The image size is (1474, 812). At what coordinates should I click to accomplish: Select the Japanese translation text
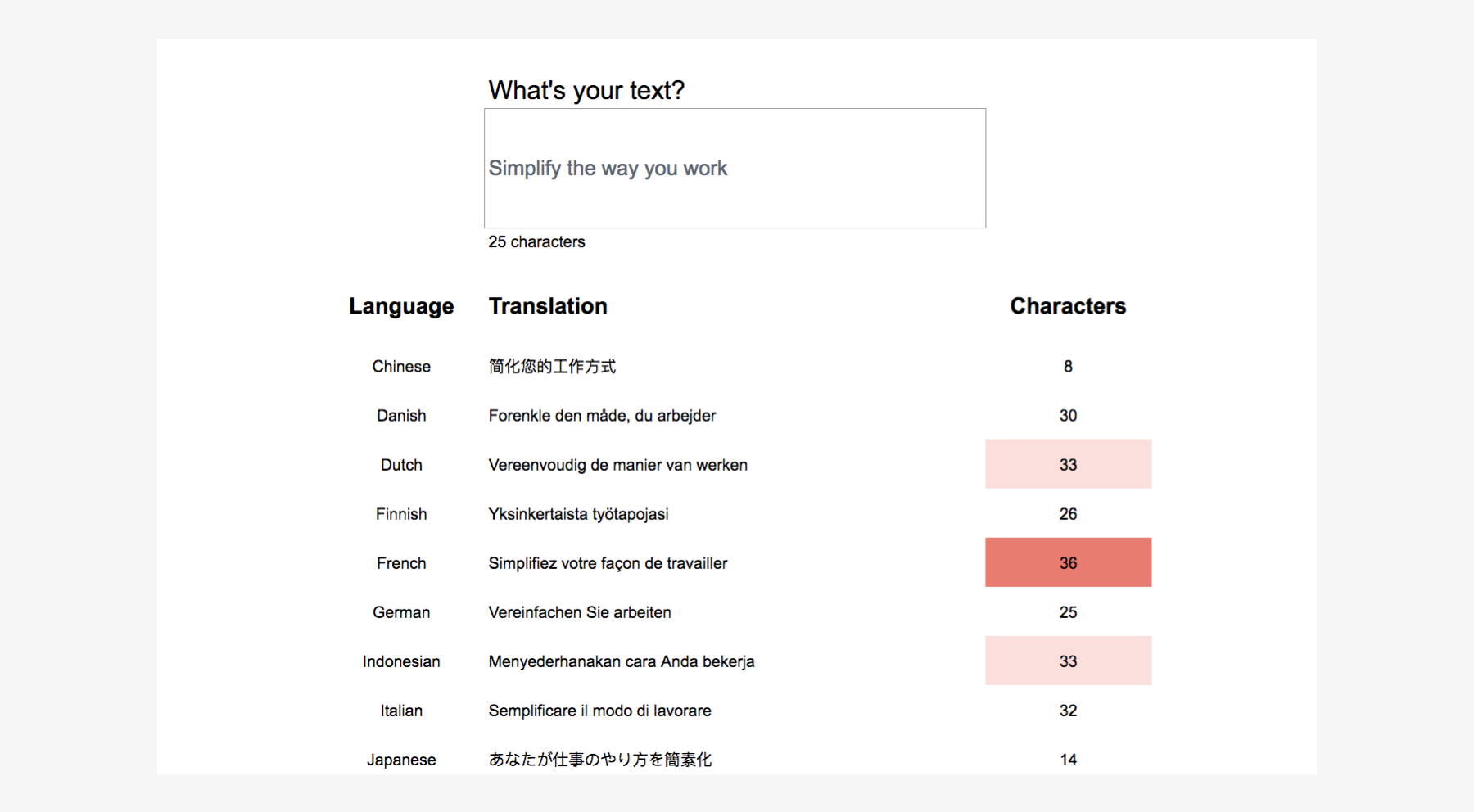(x=599, y=760)
